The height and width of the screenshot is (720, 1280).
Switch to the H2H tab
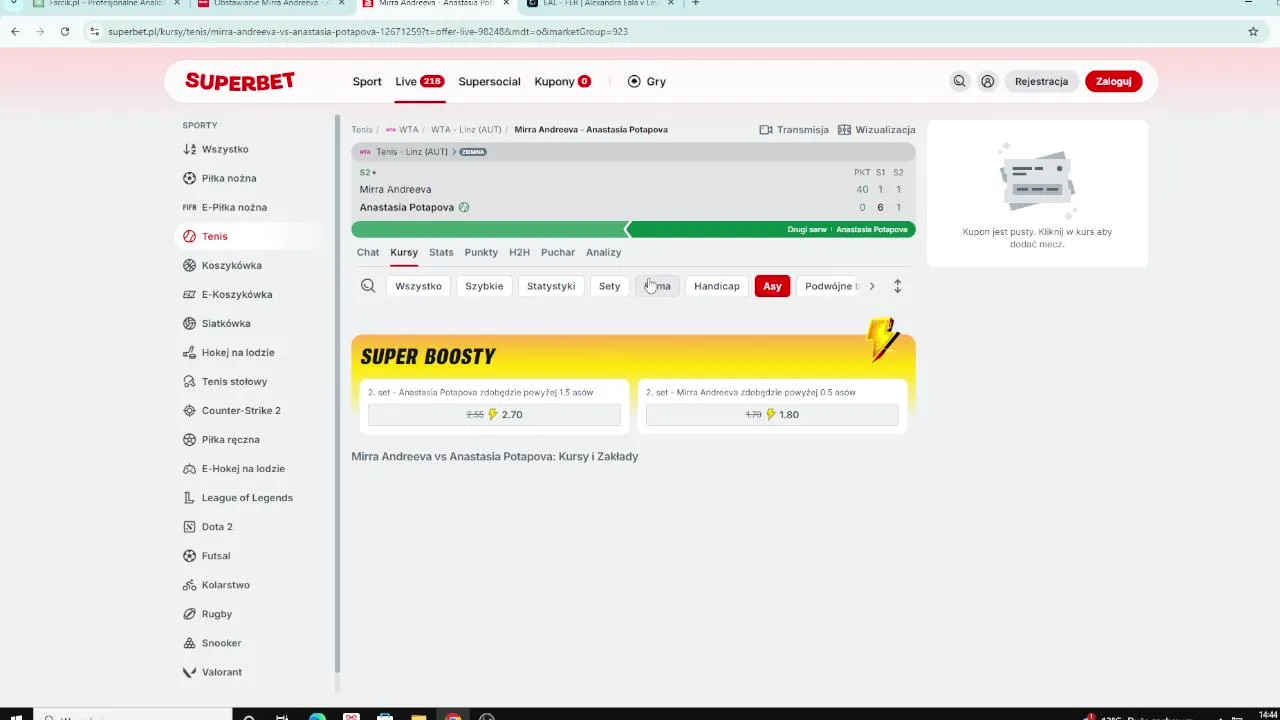click(519, 252)
